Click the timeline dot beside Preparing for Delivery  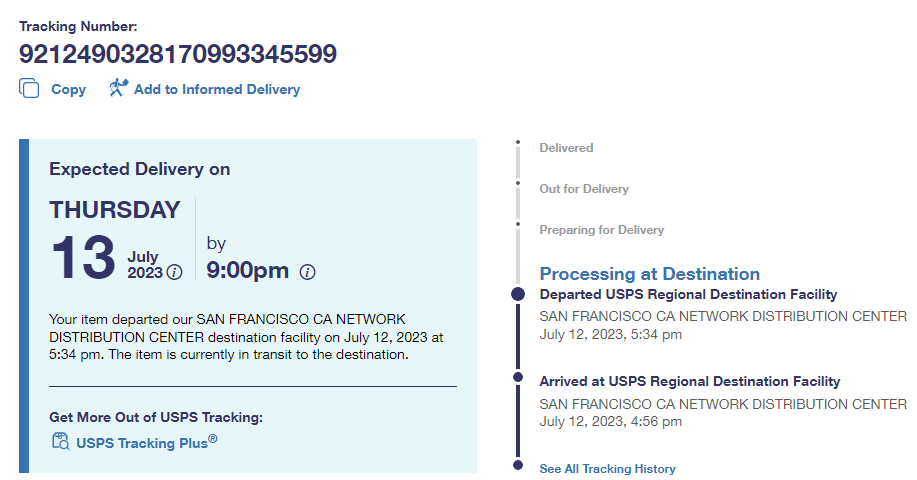(518, 225)
